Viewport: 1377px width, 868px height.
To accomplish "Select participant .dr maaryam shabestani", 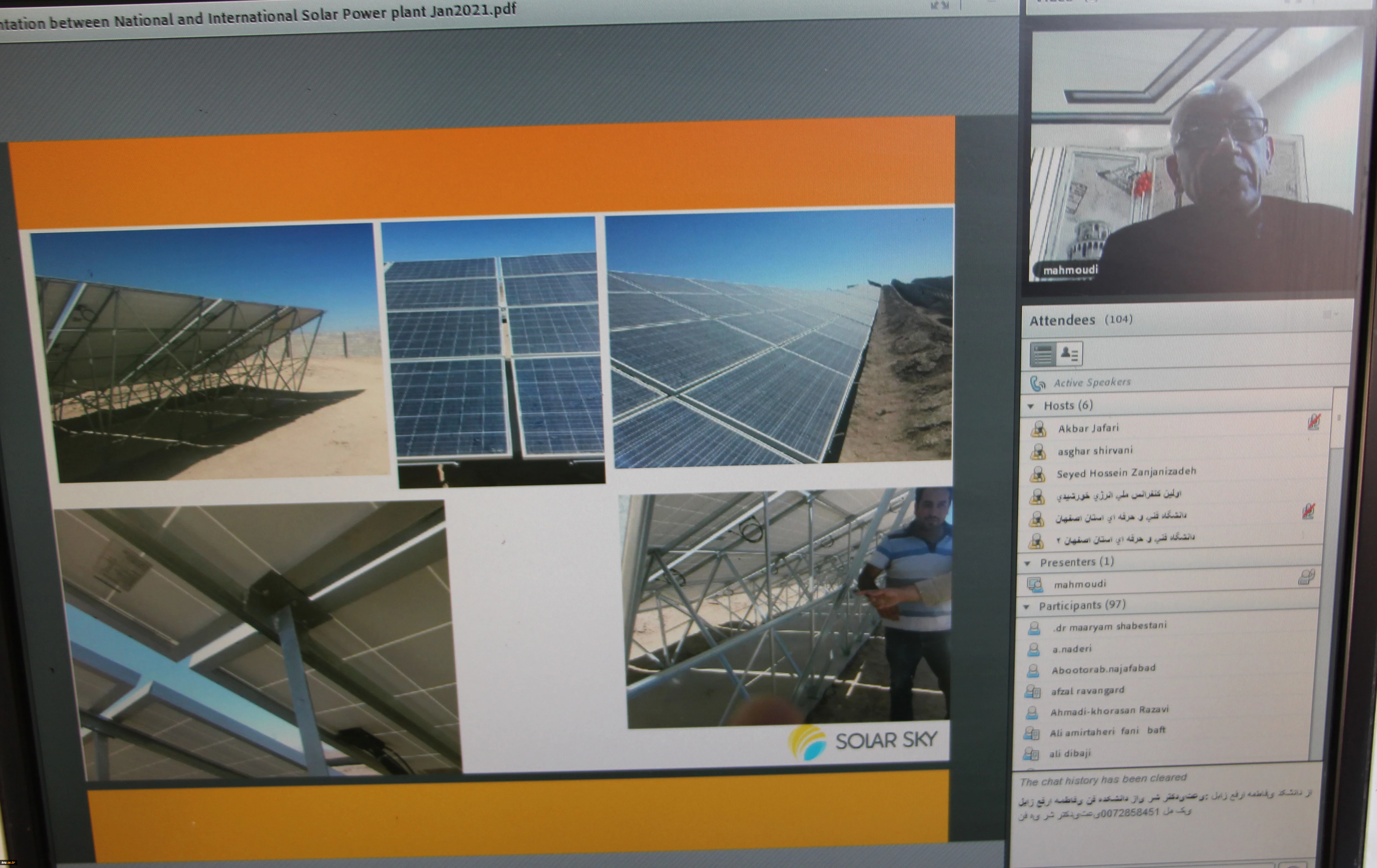I will pyautogui.click(x=1109, y=626).
